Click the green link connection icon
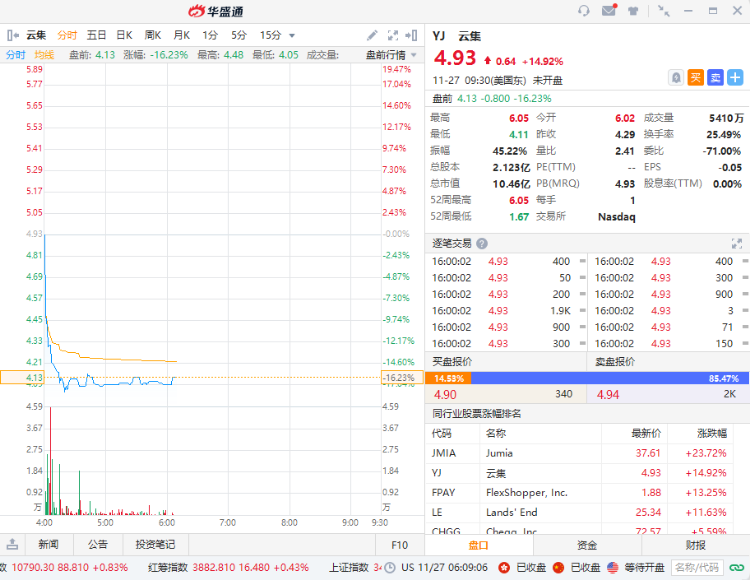Viewport: 750px width, 580px height. coord(737,568)
